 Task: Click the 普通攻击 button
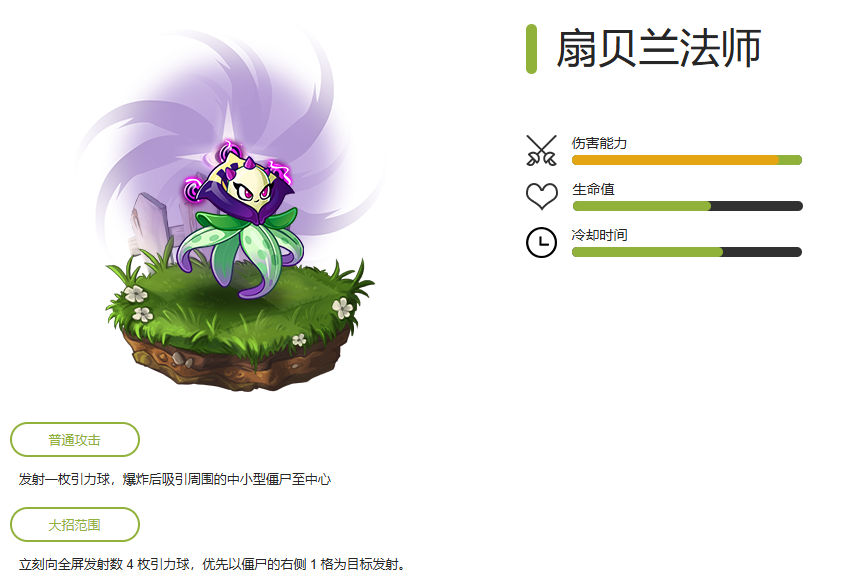[75, 440]
